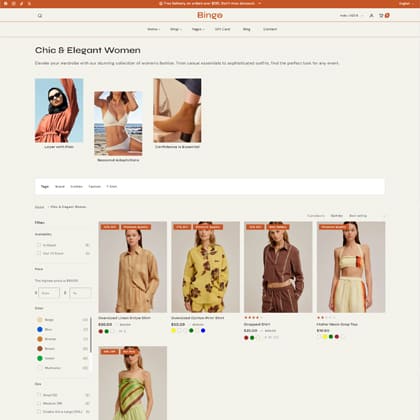The width and height of the screenshot is (420, 420).
Task: Open the Halter Neck Crop Top product image
Action: [x=351, y=267]
